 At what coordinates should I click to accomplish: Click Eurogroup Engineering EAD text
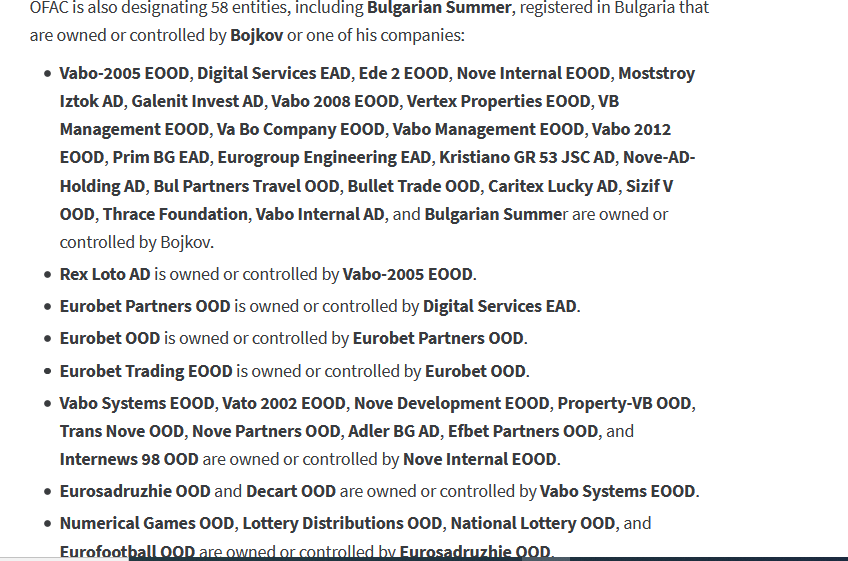[324, 157]
